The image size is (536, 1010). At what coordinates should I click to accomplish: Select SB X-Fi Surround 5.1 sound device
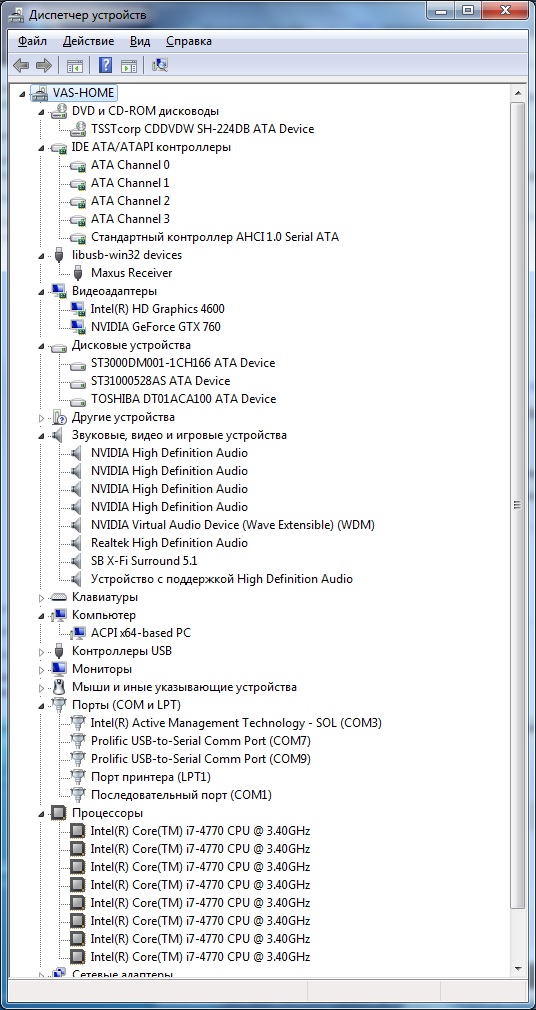(x=144, y=560)
